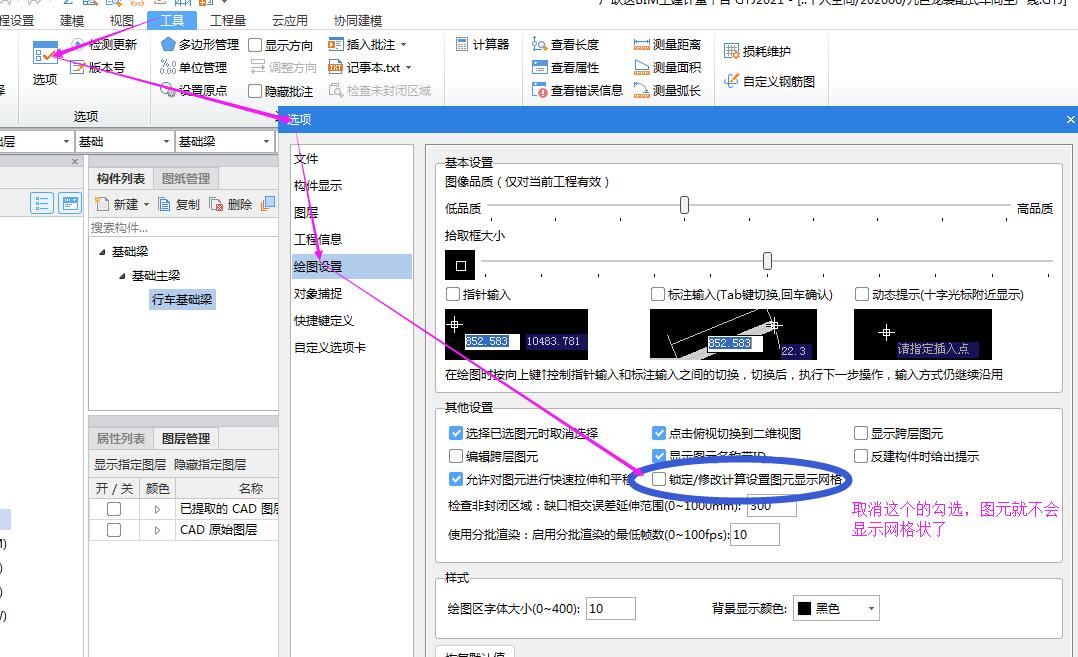Click the 新建 new component icon
Image resolution: width=1078 pixels, height=657 pixels.
click(102, 204)
